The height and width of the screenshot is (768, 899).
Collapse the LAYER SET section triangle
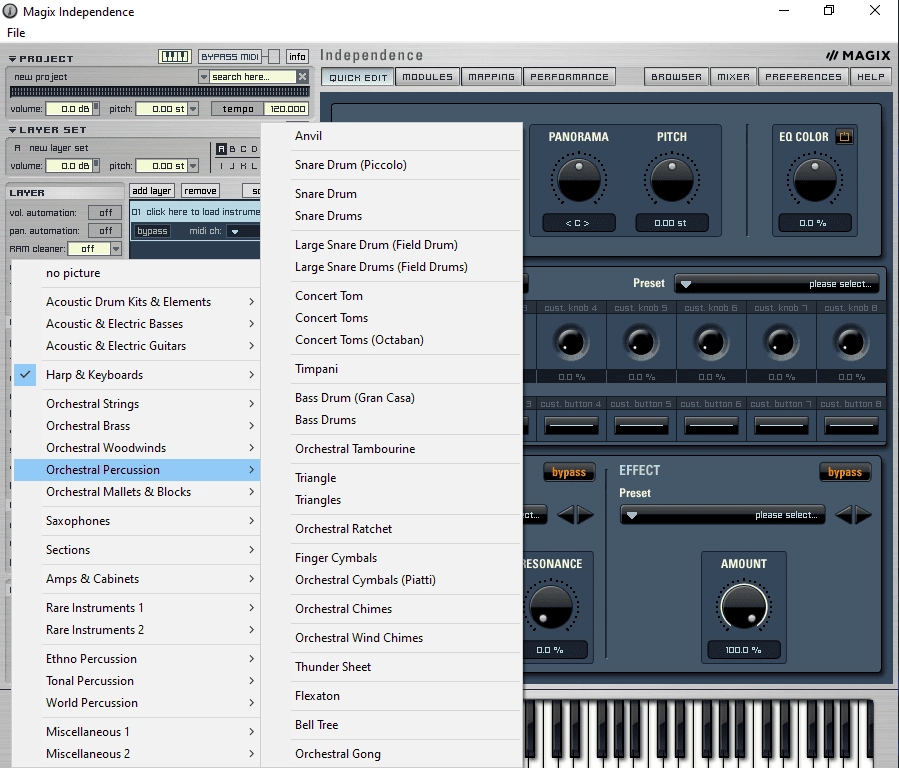12,130
